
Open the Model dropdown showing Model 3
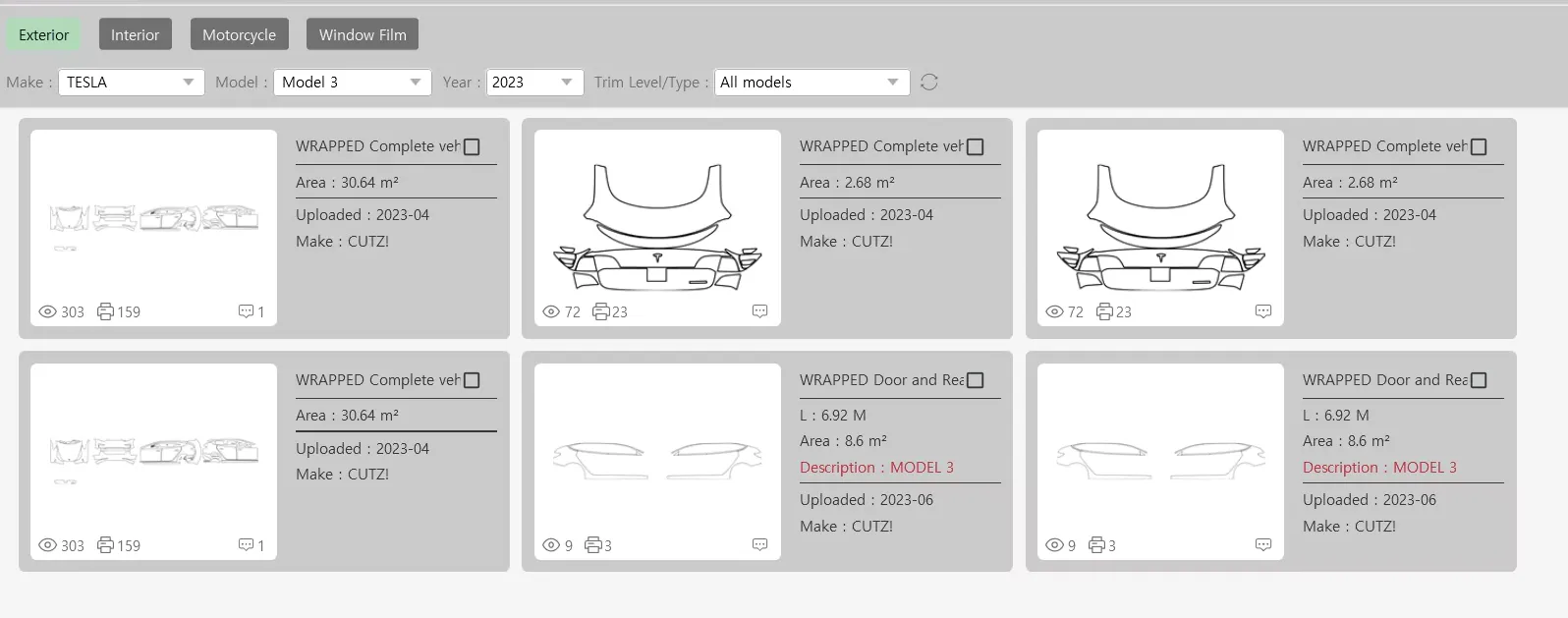[x=353, y=83]
